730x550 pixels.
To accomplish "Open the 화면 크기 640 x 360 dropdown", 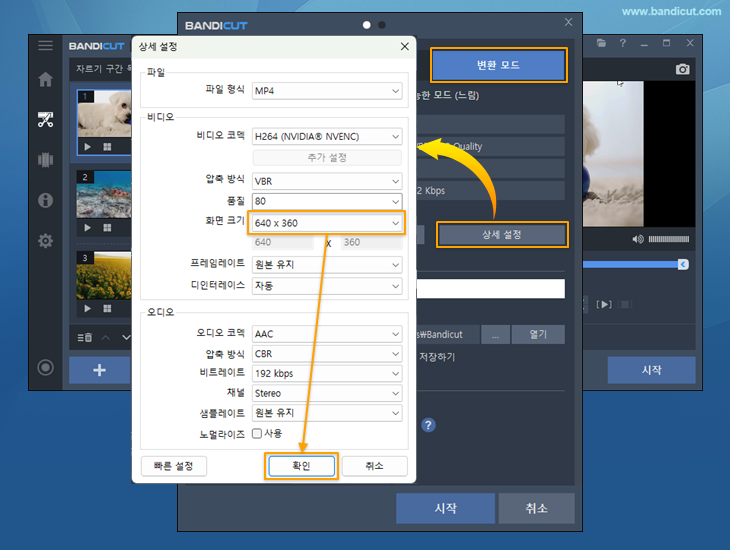I will coord(327,223).
